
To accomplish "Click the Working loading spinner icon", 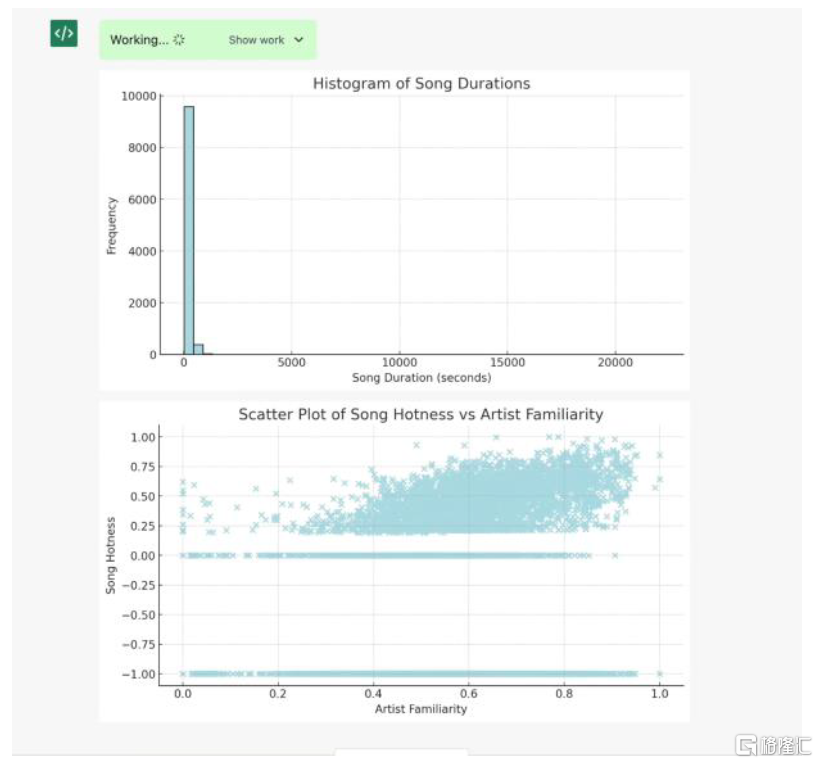I will (x=179, y=40).
